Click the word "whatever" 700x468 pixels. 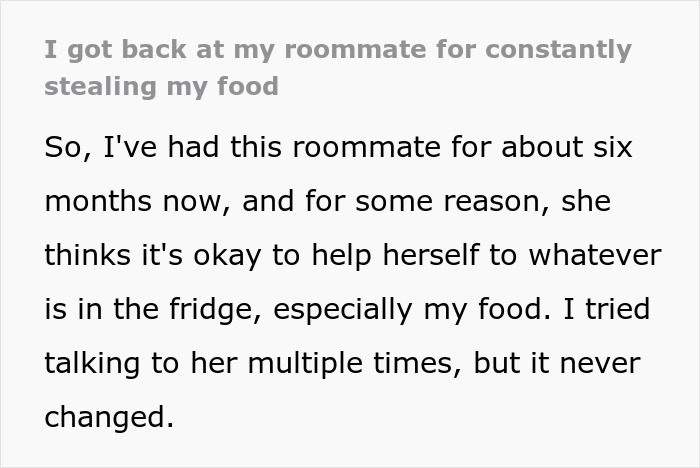(x=596, y=255)
